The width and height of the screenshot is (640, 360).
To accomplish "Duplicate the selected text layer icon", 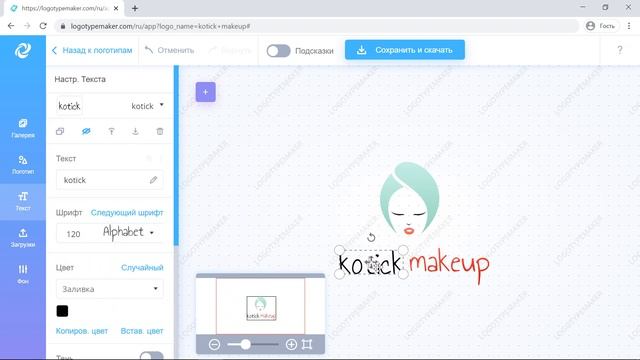I will [x=60, y=131].
